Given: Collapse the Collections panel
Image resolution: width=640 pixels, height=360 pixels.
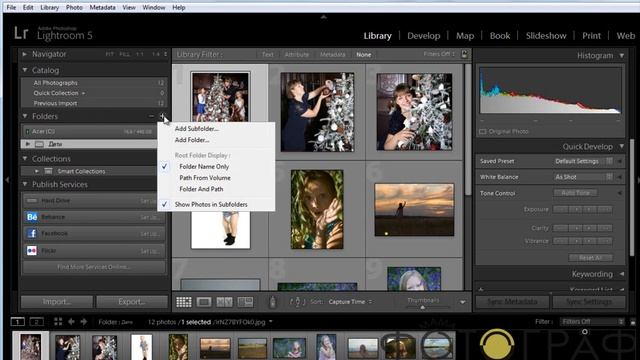Looking at the screenshot, I should [x=25, y=158].
